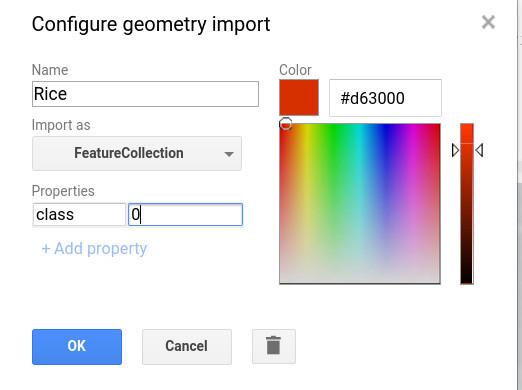This screenshot has height=390, width=522.
Task: Click the trash delete icon button
Action: (x=274, y=346)
